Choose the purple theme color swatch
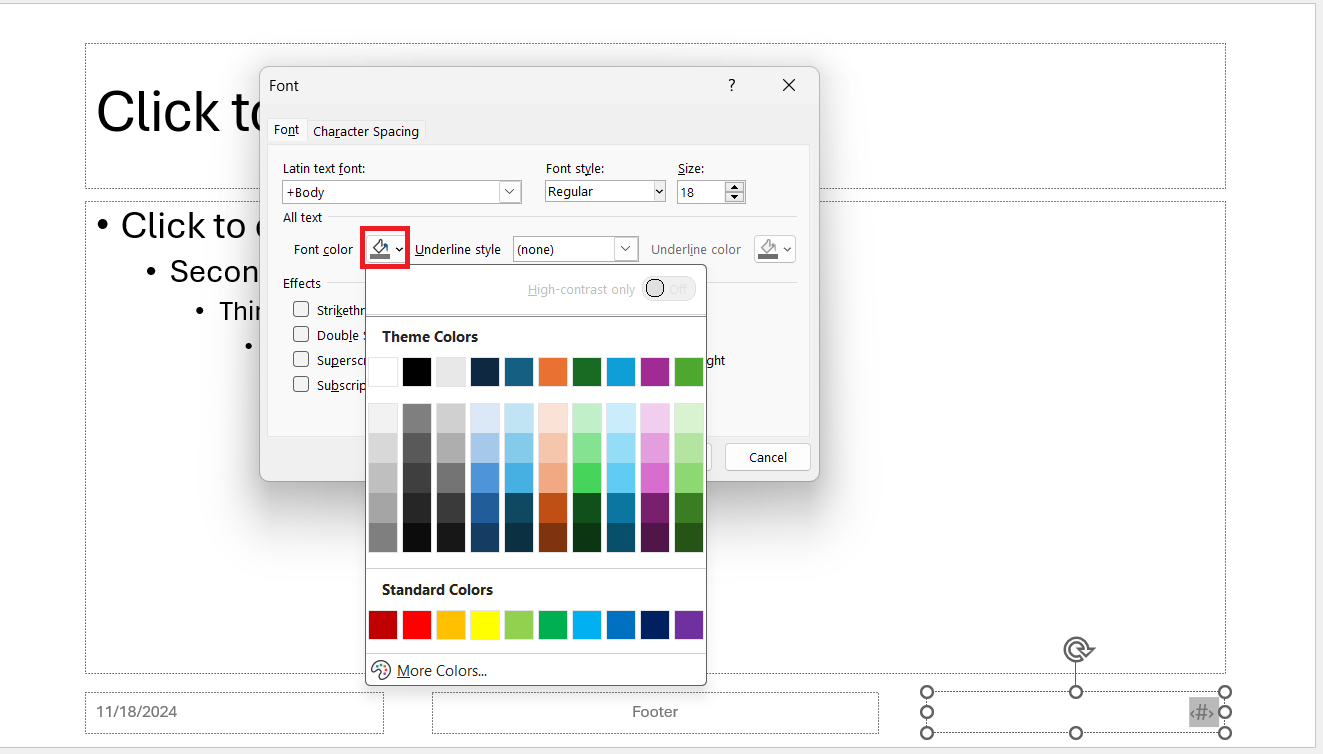1323x754 pixels. 655,372
